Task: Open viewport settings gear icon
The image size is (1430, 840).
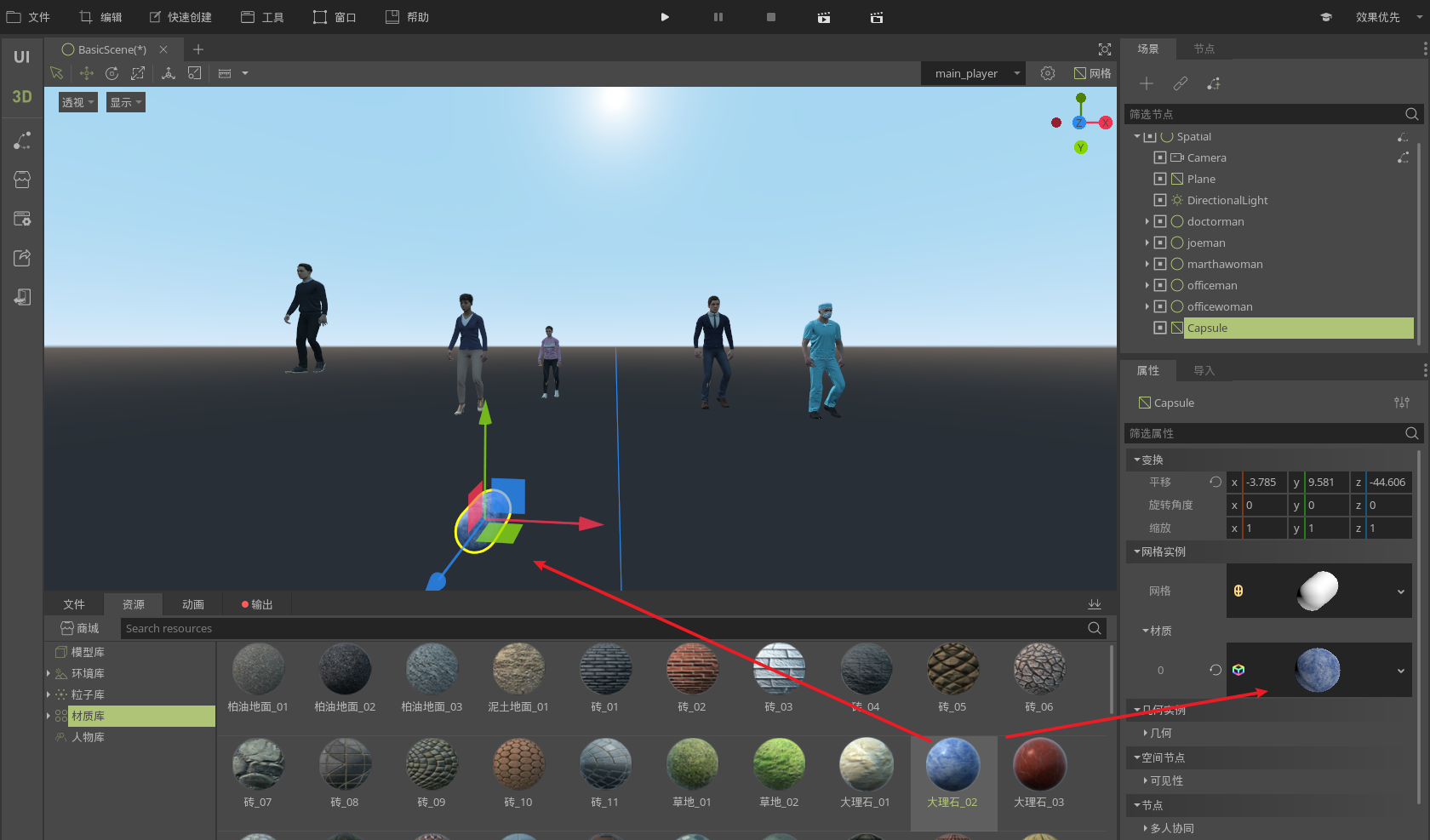Action: click(x=1048, y=73)
